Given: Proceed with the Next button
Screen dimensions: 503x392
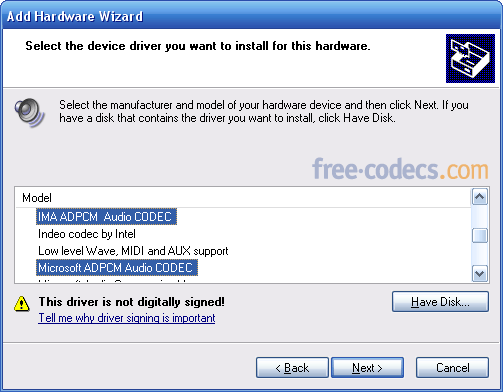Looking at the screenshot, I should point(367,368).
